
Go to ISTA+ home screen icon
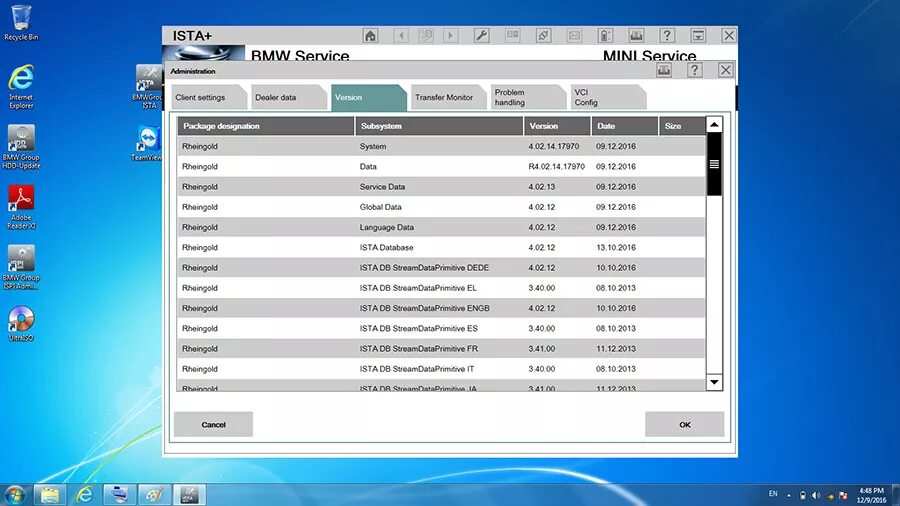click(370, 36)
